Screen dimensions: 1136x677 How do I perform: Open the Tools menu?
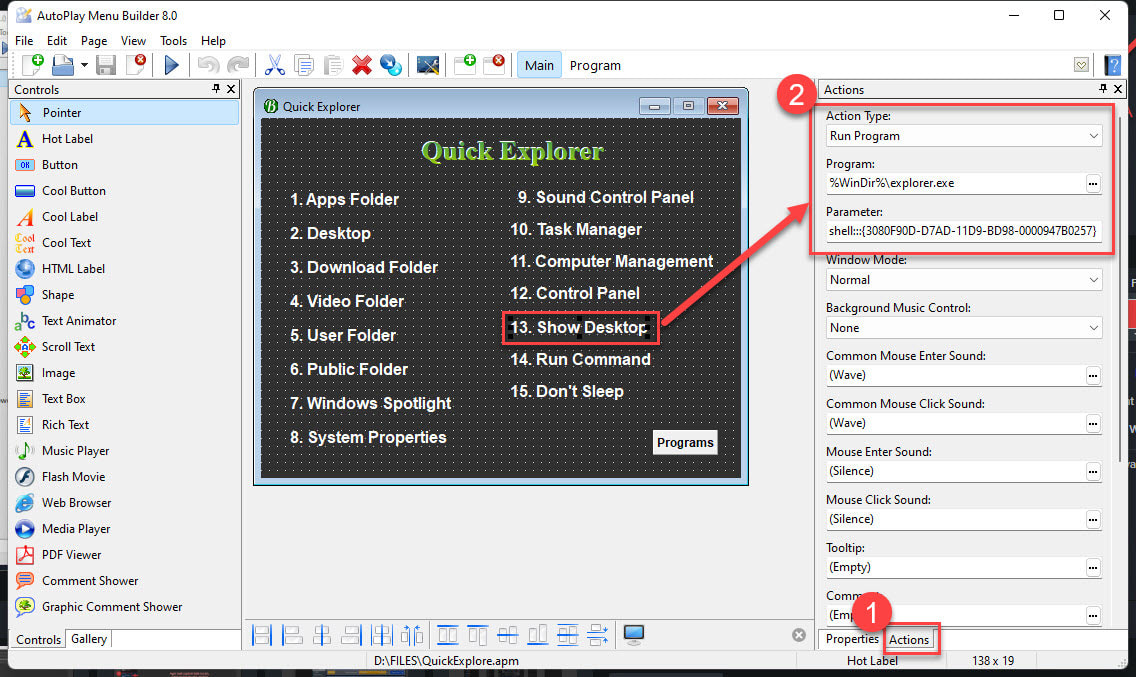tap(173, 41)
